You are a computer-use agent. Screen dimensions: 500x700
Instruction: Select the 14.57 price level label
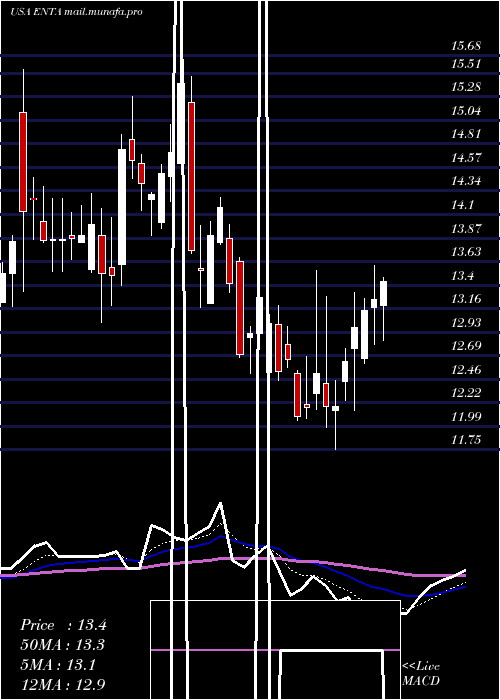click(466, 157)
